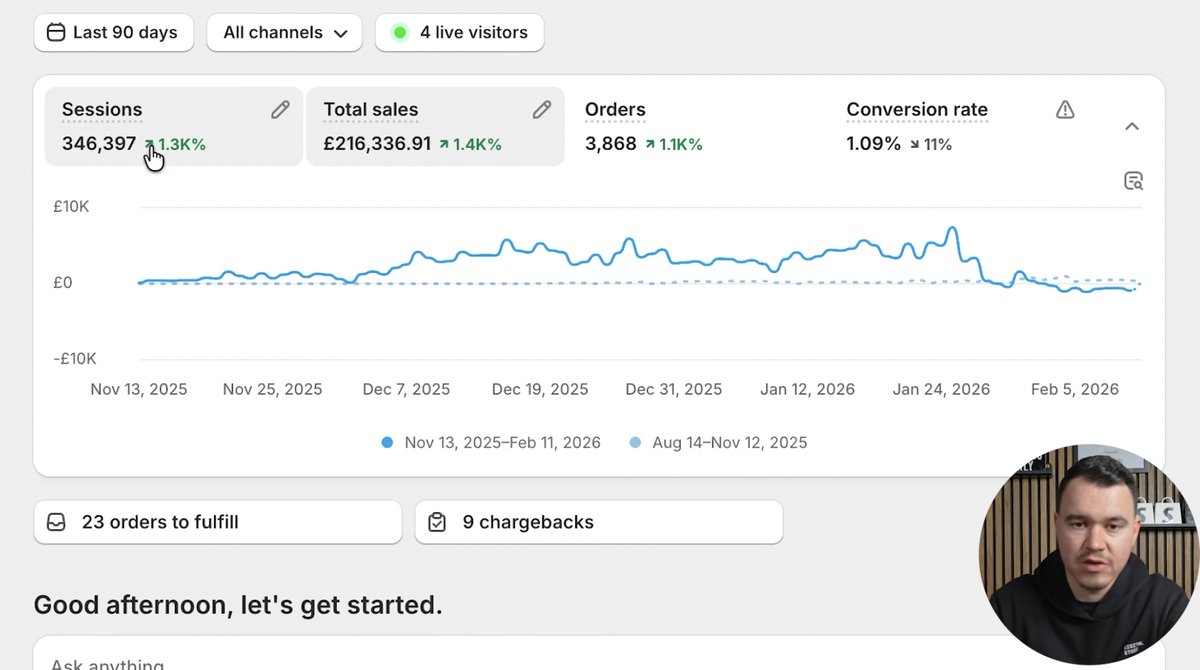Click the 3,868 orders value
This screenshot has width=1200, height=670.
[x=611, y=144]
